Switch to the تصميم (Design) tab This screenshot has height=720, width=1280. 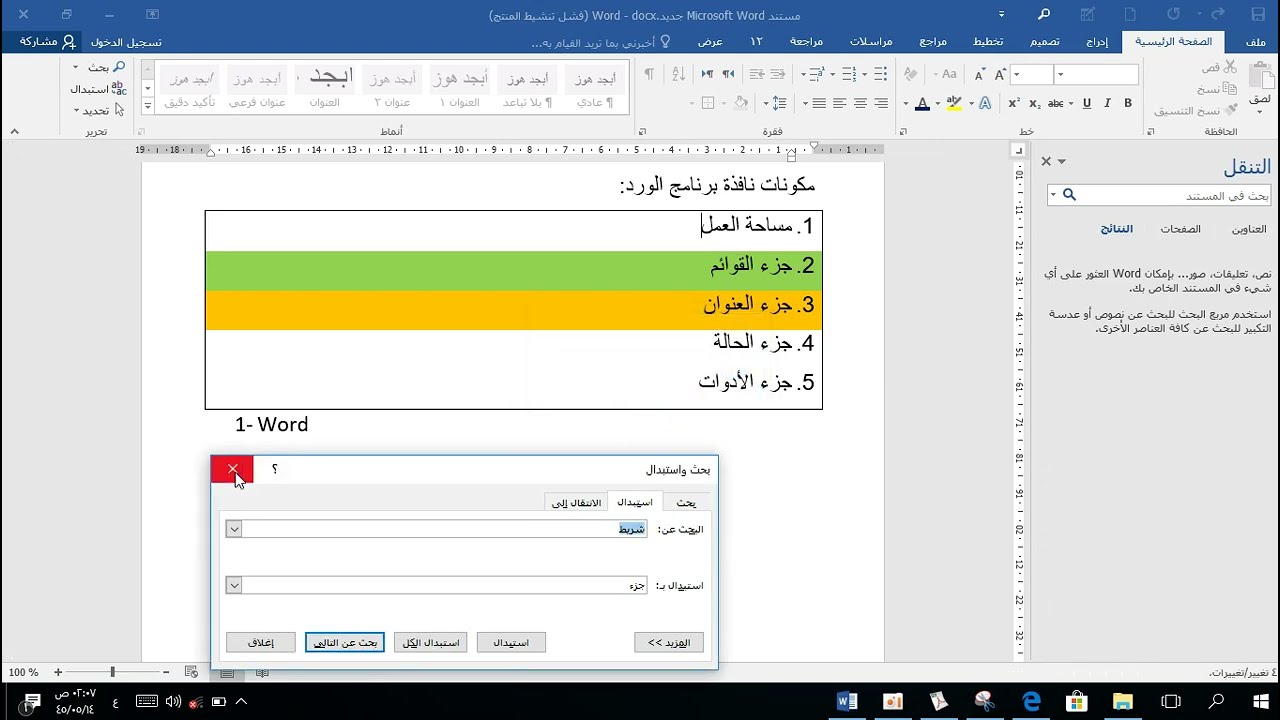[1045, 42]
